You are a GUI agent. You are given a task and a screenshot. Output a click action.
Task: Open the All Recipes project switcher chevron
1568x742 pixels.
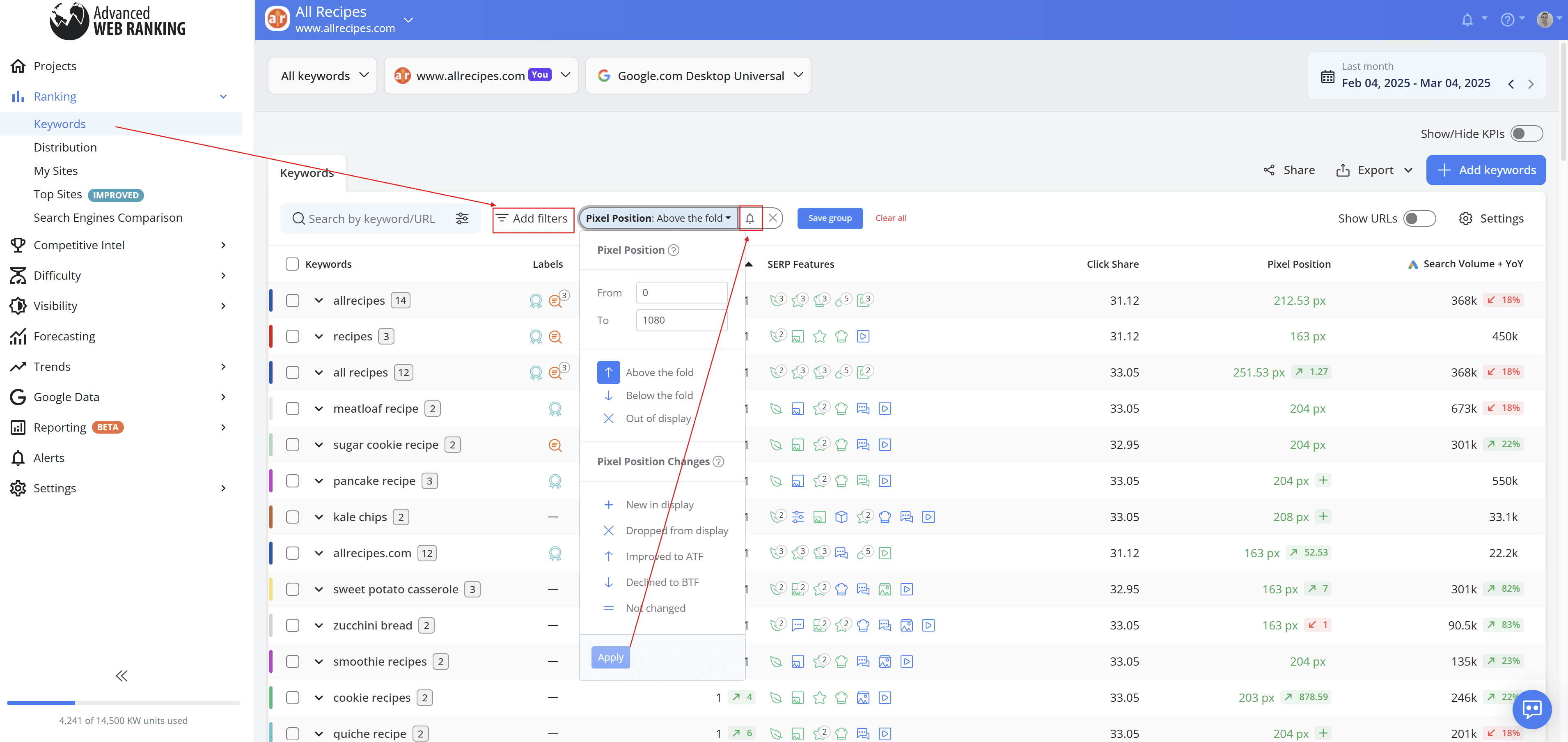click(408, 20)
